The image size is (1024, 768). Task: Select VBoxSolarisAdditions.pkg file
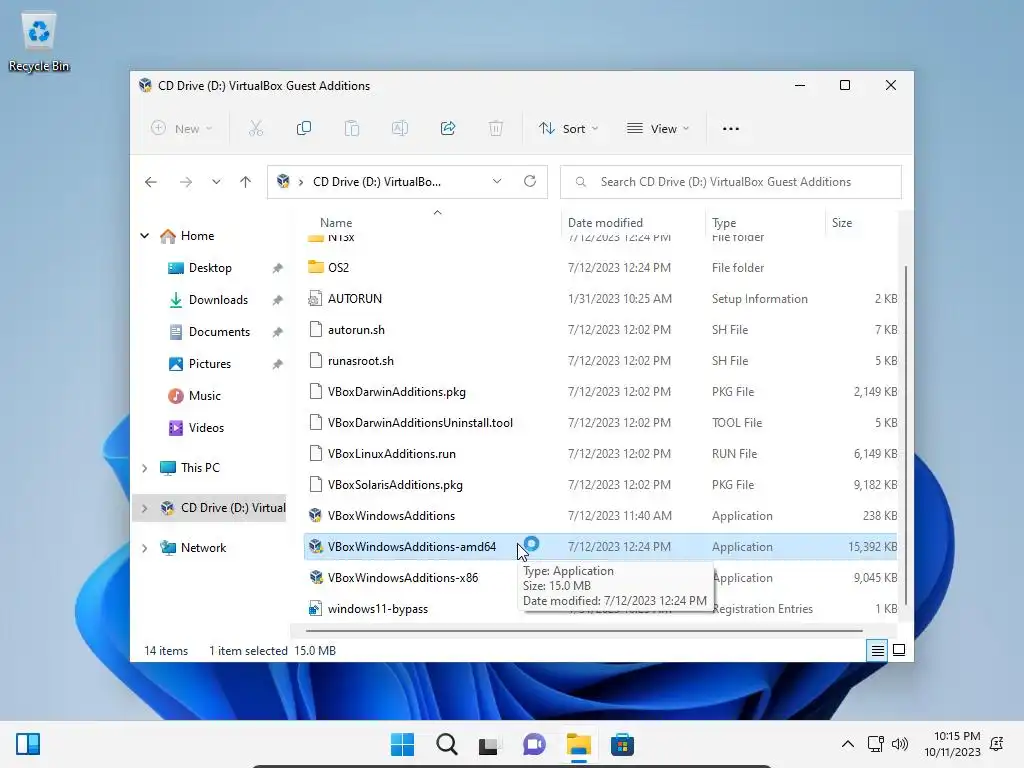(x=395, y=485)
